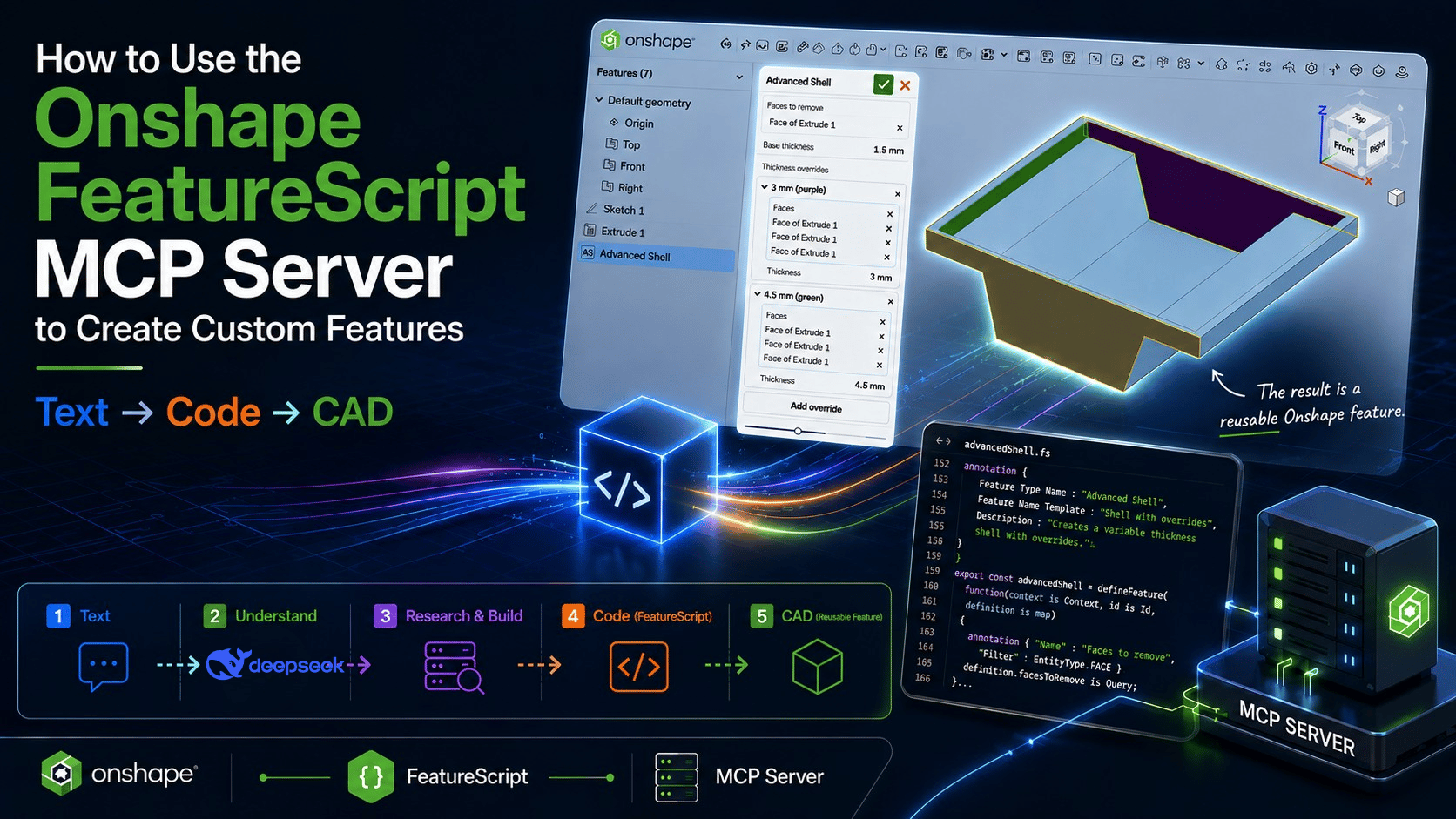This screenshot has width=1456, height=819.
Task: Click code line 160 export const advancedShell
Action: tap(1060, 584)
